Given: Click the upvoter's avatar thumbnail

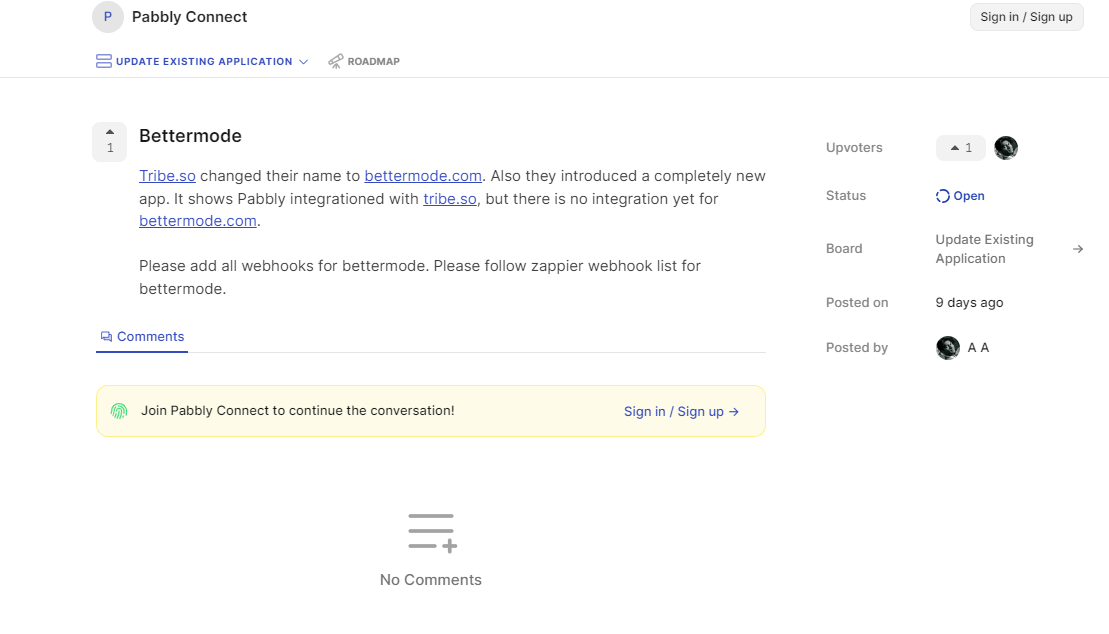Looking at the screenshot, I should point(1006,148).
